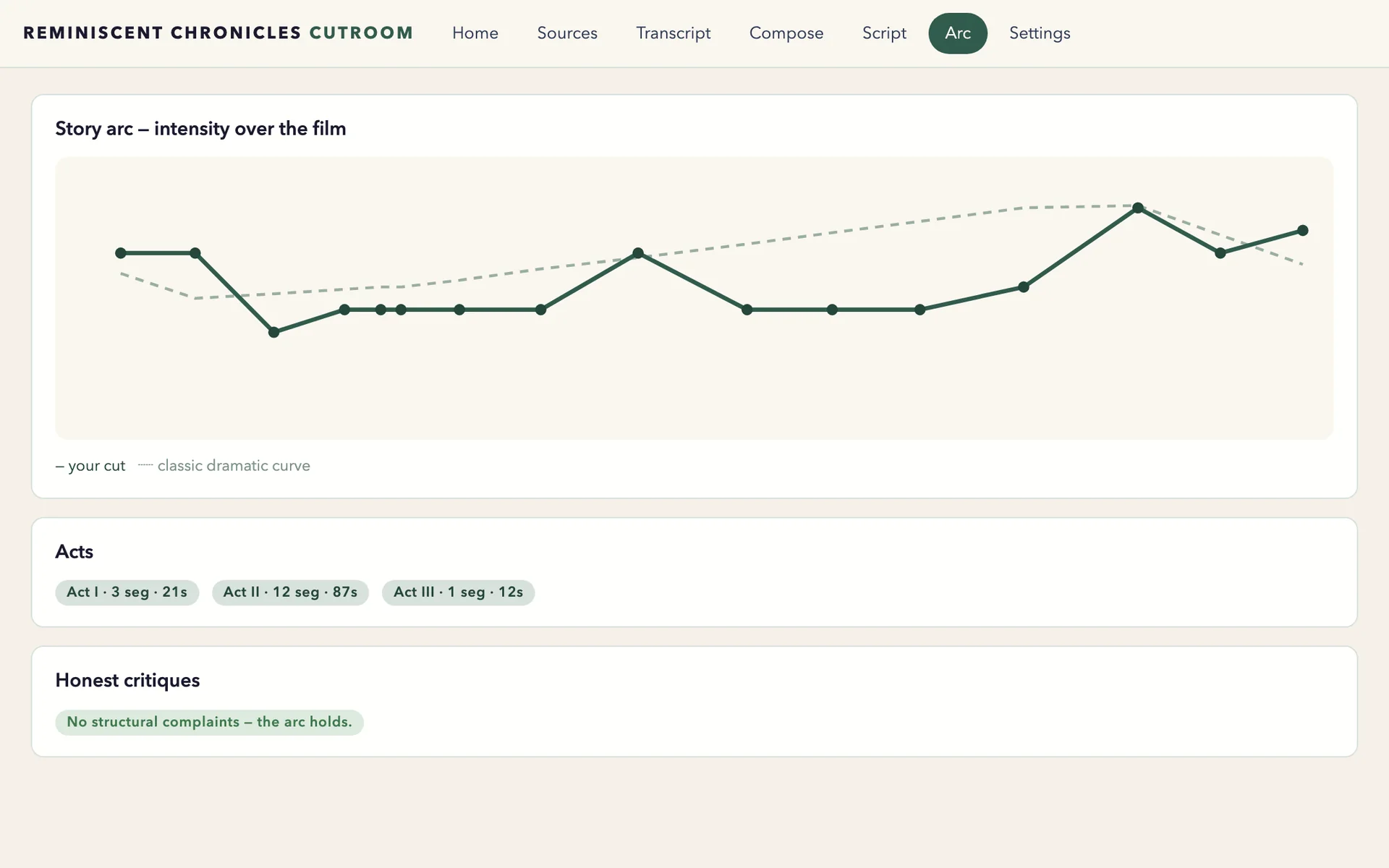Go to the Sources tab

pyautogui.click(x=567, y=33)
